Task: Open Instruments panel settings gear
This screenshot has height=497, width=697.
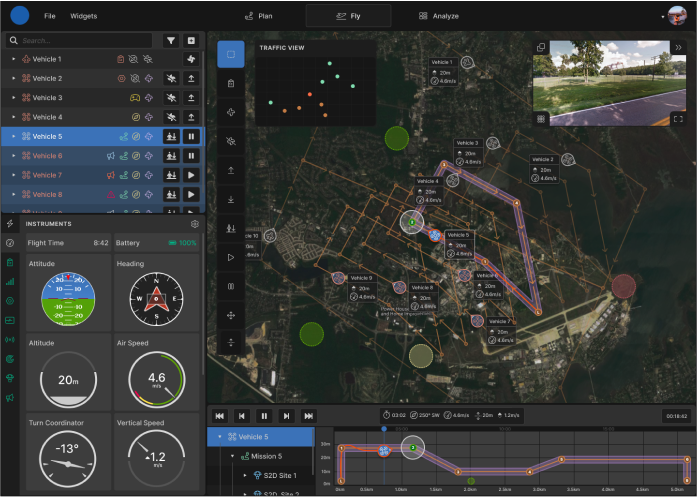Action: pos(195,224)
